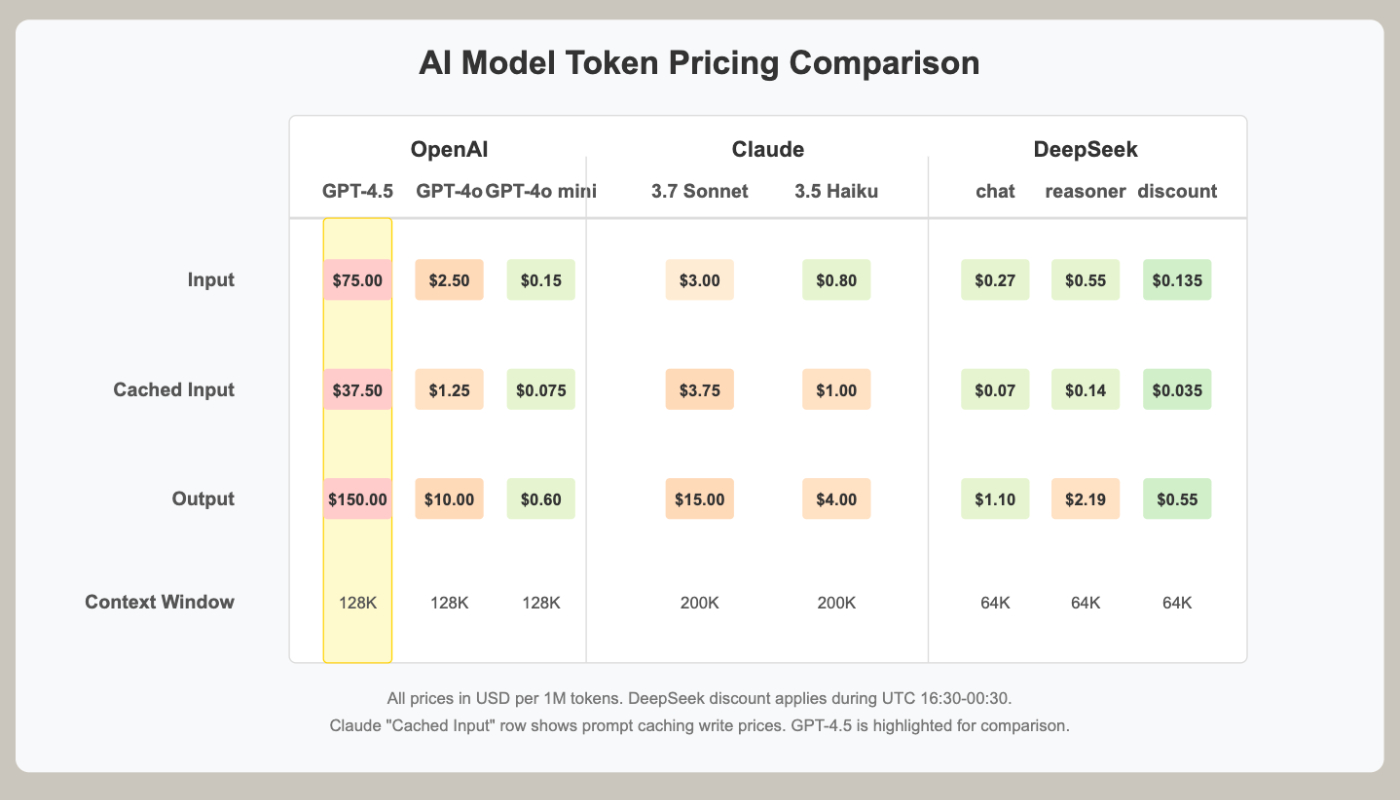Click the Cached Input row label
Screen dimensions: 1400x800
pyautogui.click(x=174, y=390)
